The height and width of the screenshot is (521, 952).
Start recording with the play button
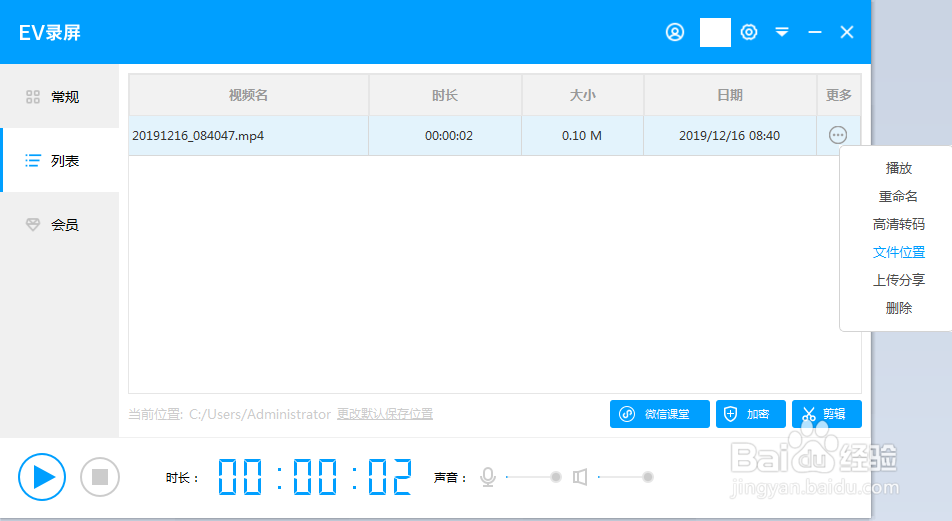tap(42, 477)
